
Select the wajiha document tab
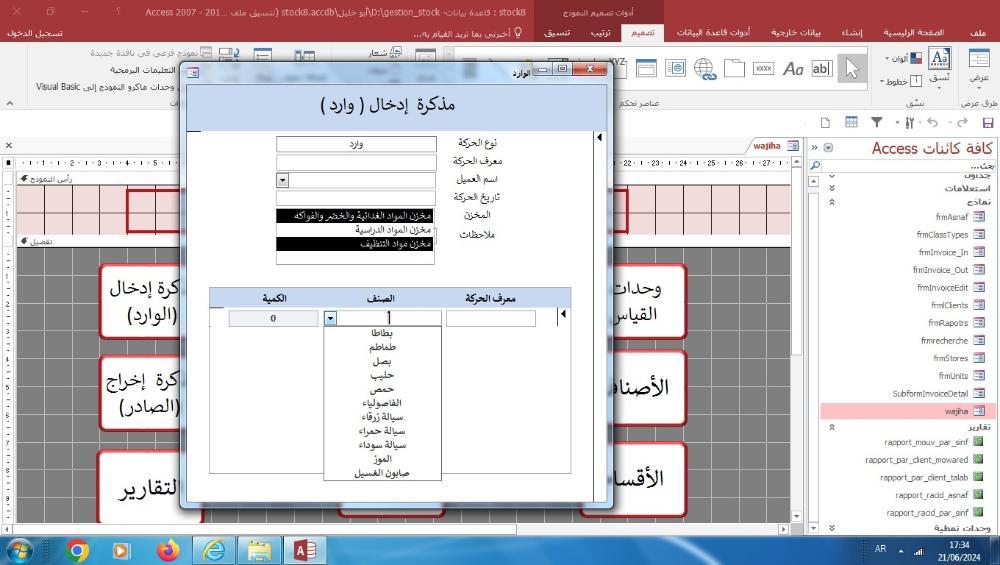click(775, 146)
